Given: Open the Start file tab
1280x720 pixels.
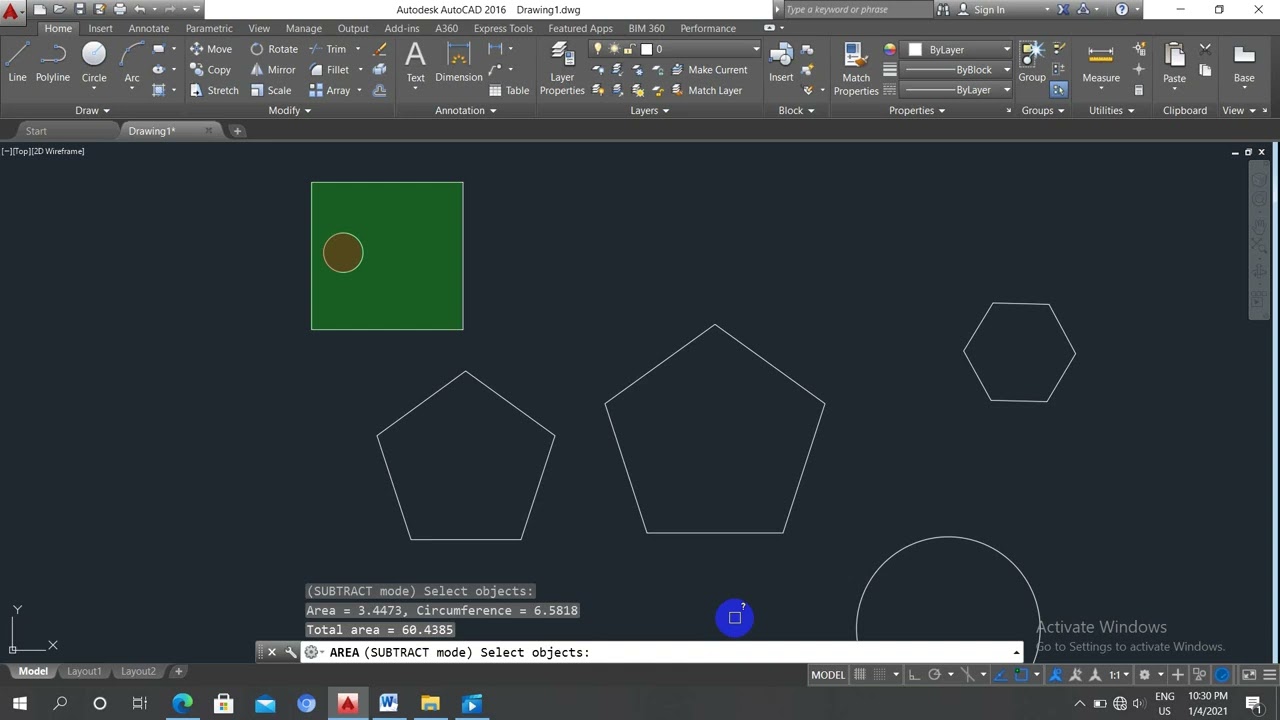Looking at the screenshot, I should coord(36,131).
